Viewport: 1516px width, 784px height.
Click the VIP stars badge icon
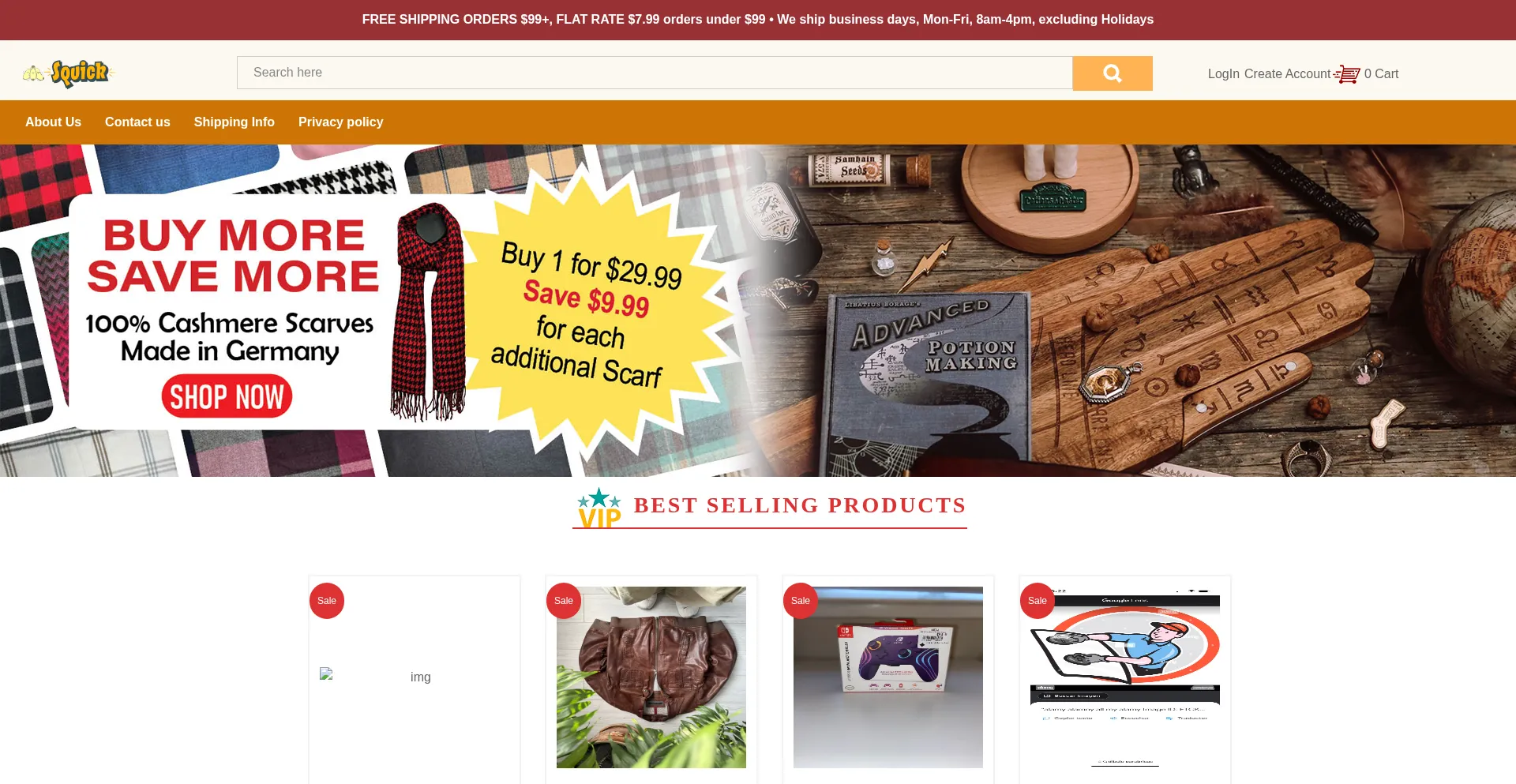[599, 508]
